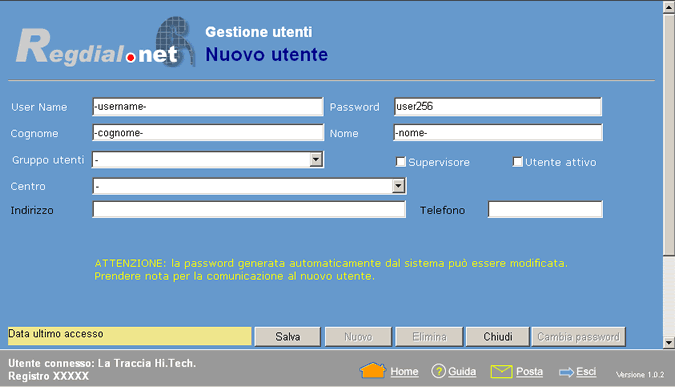Click the disabled Nuovo button
675x387 pixels.
(358, 337)
